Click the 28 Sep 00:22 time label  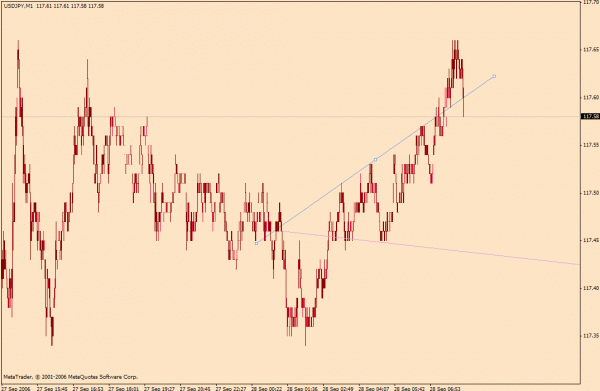coord(267,388)
